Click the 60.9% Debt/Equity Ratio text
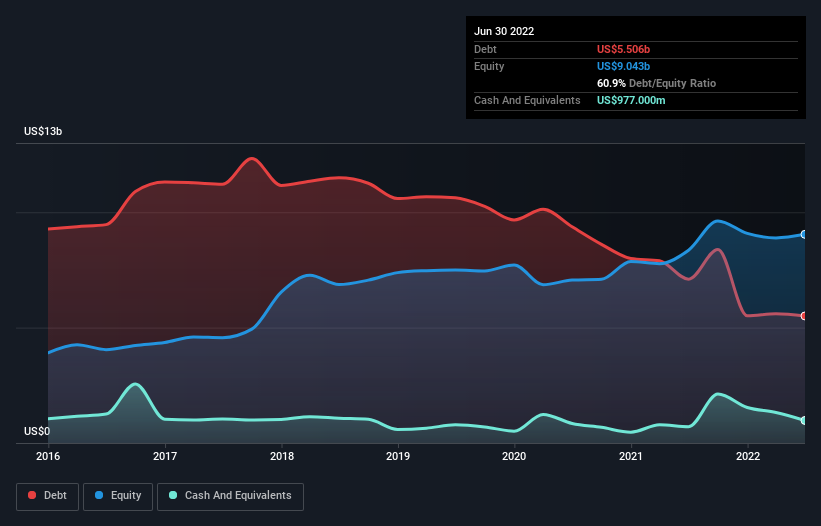This screenshot has width=821, height=526. (656, 83)
